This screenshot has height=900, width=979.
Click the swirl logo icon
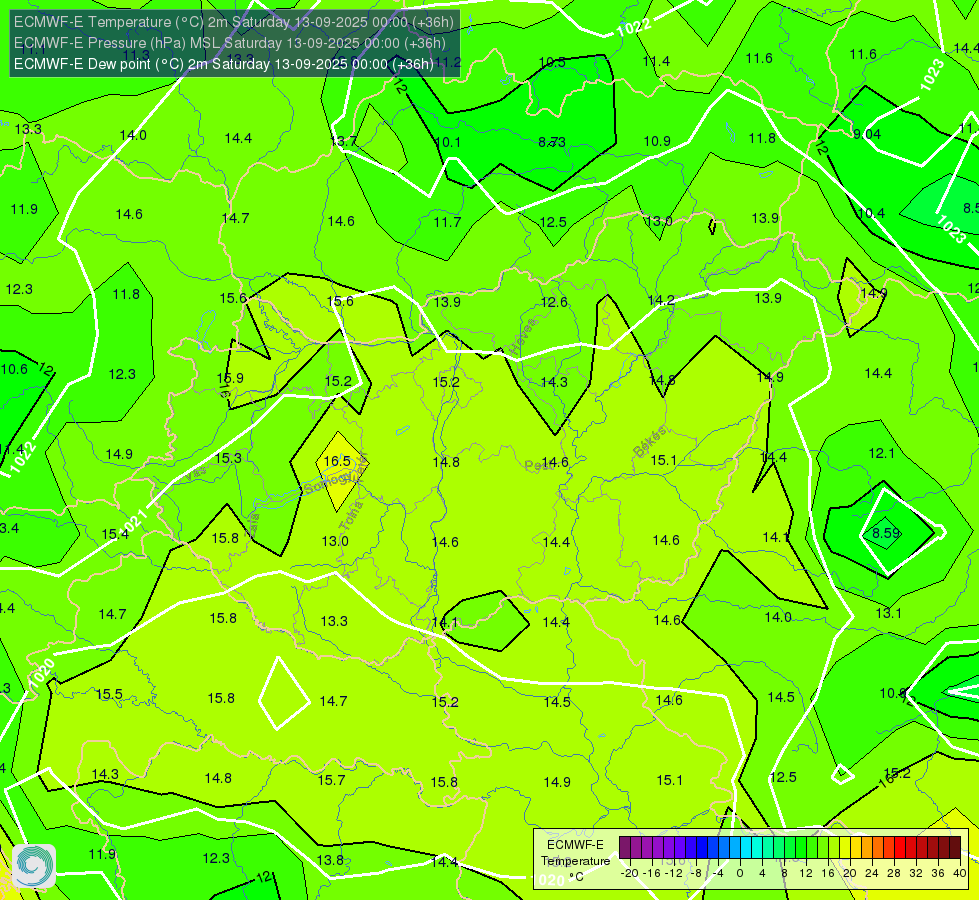tap(34, 866)
